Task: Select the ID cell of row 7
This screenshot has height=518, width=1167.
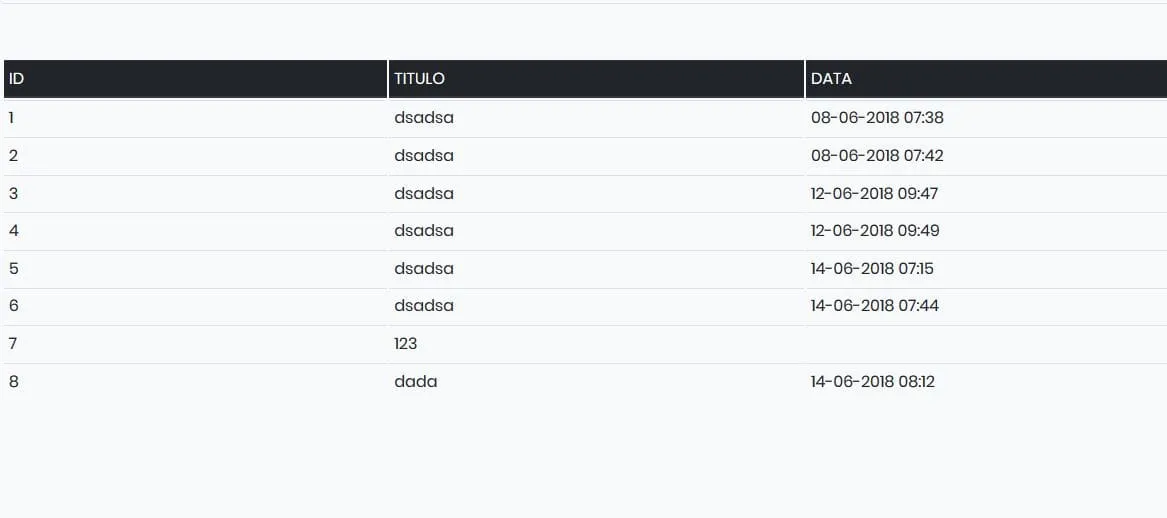Action: tap(13, 344)
